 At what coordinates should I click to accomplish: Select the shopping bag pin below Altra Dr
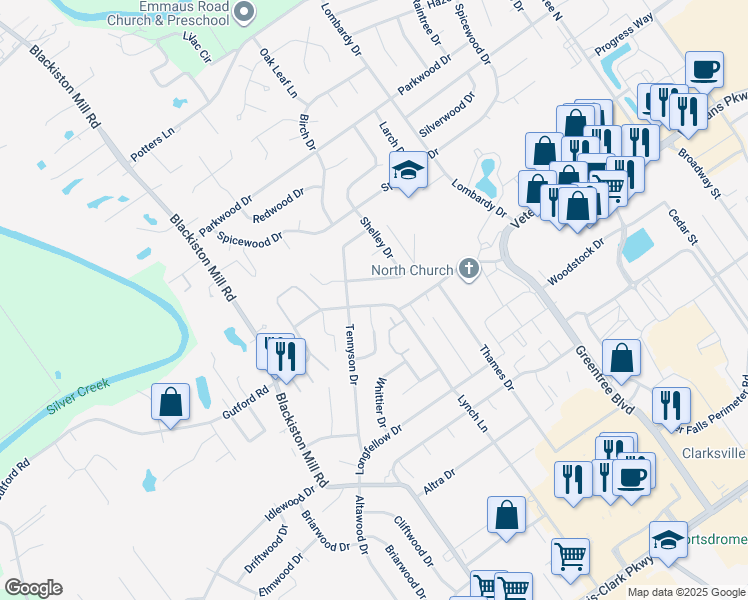pyautogui.click(x=507, y=515)
